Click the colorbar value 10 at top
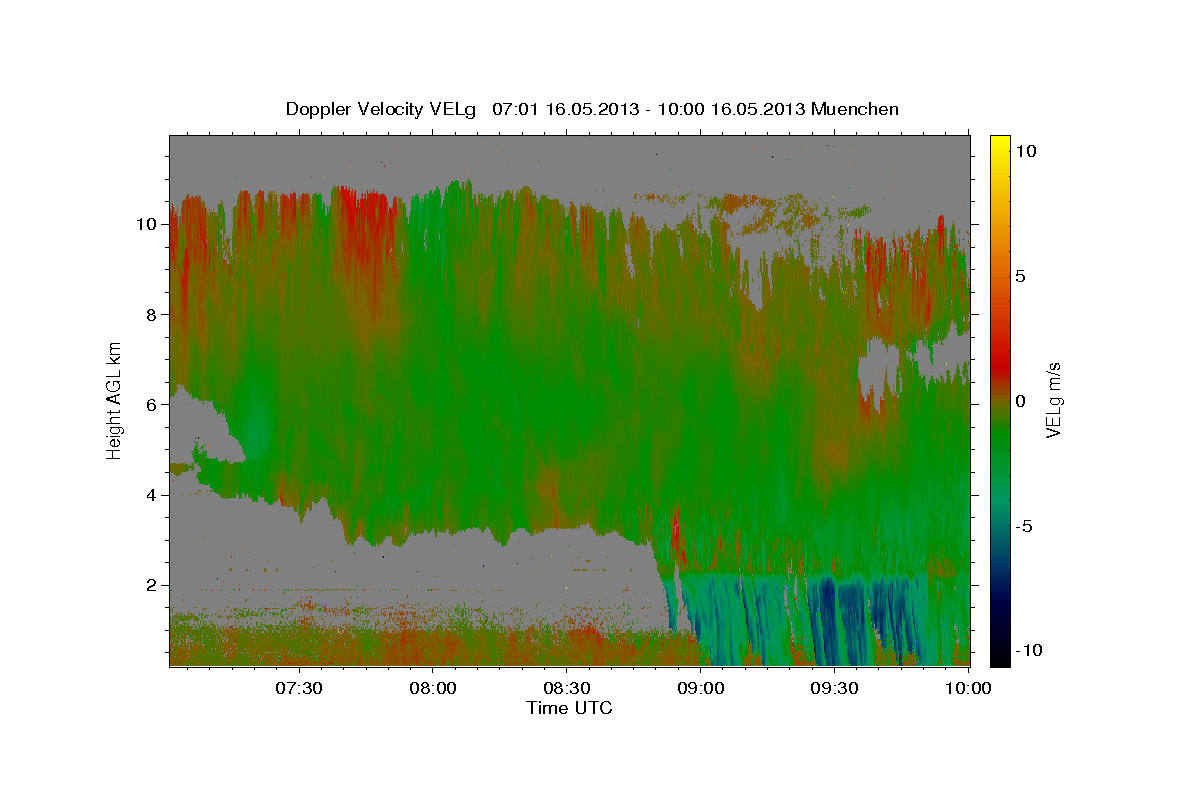 pyautogui.click(x=1027, y=150)
